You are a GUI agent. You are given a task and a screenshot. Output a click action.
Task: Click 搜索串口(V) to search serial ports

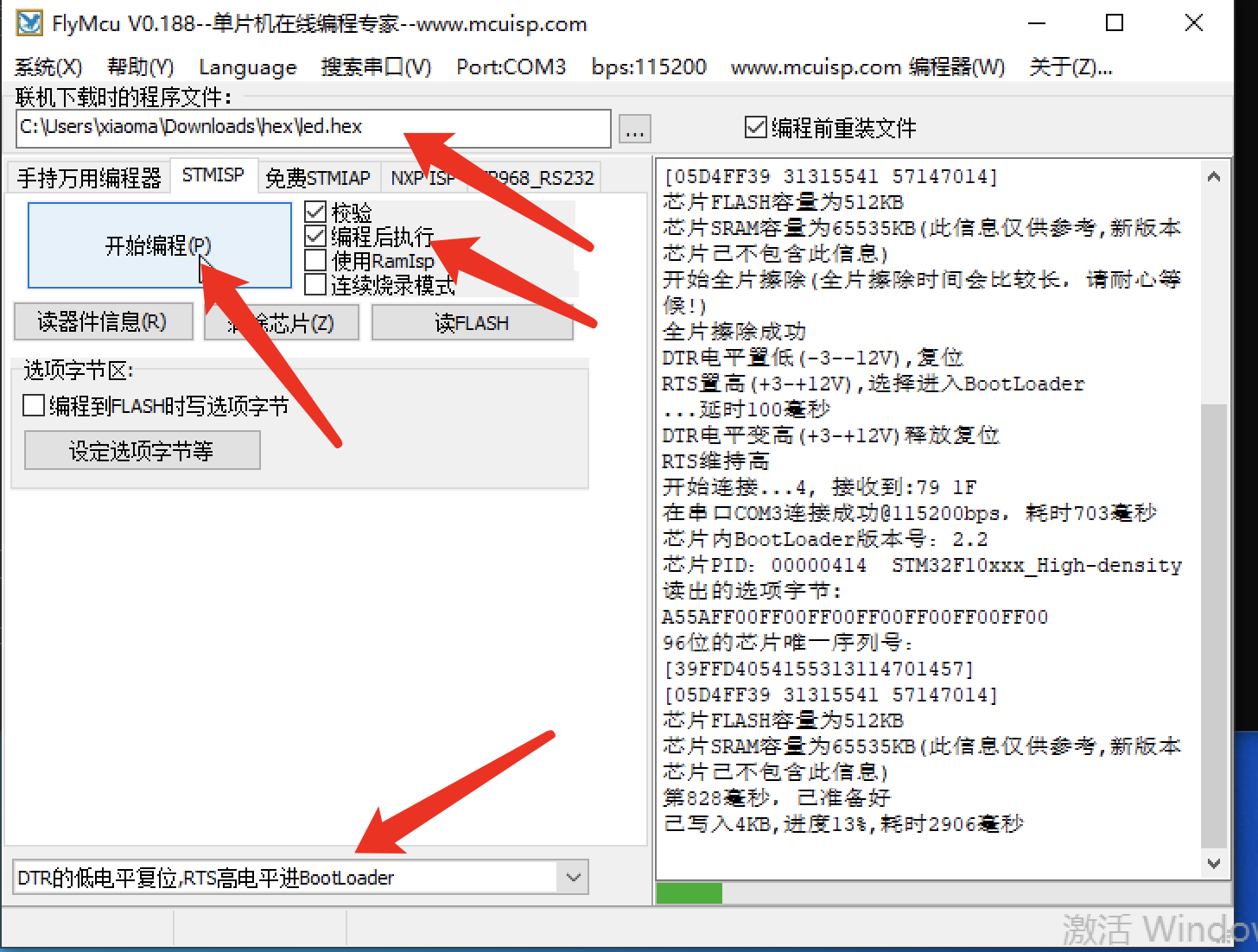tap(376, 67)
